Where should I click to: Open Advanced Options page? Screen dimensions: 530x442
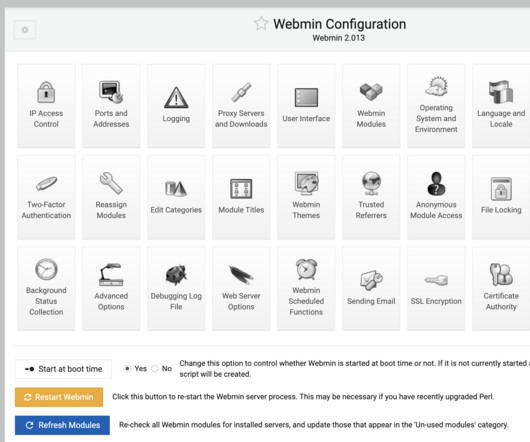[111, 289]
